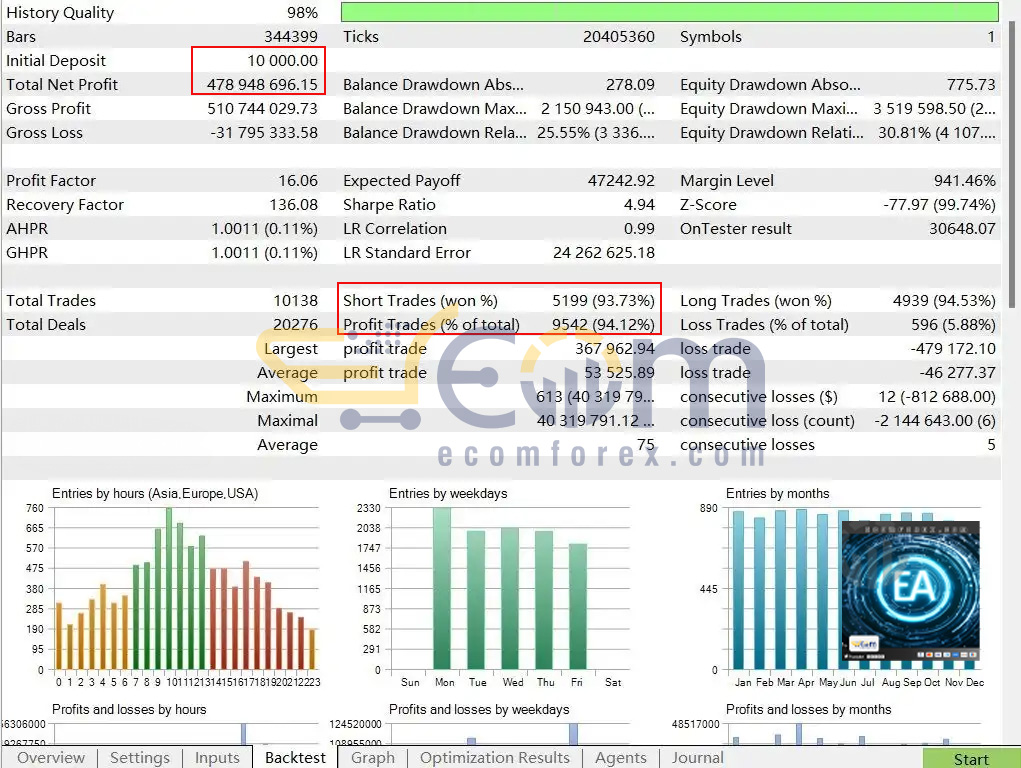Select the Initial Deposit value 10 000.00

pos(283,61)
